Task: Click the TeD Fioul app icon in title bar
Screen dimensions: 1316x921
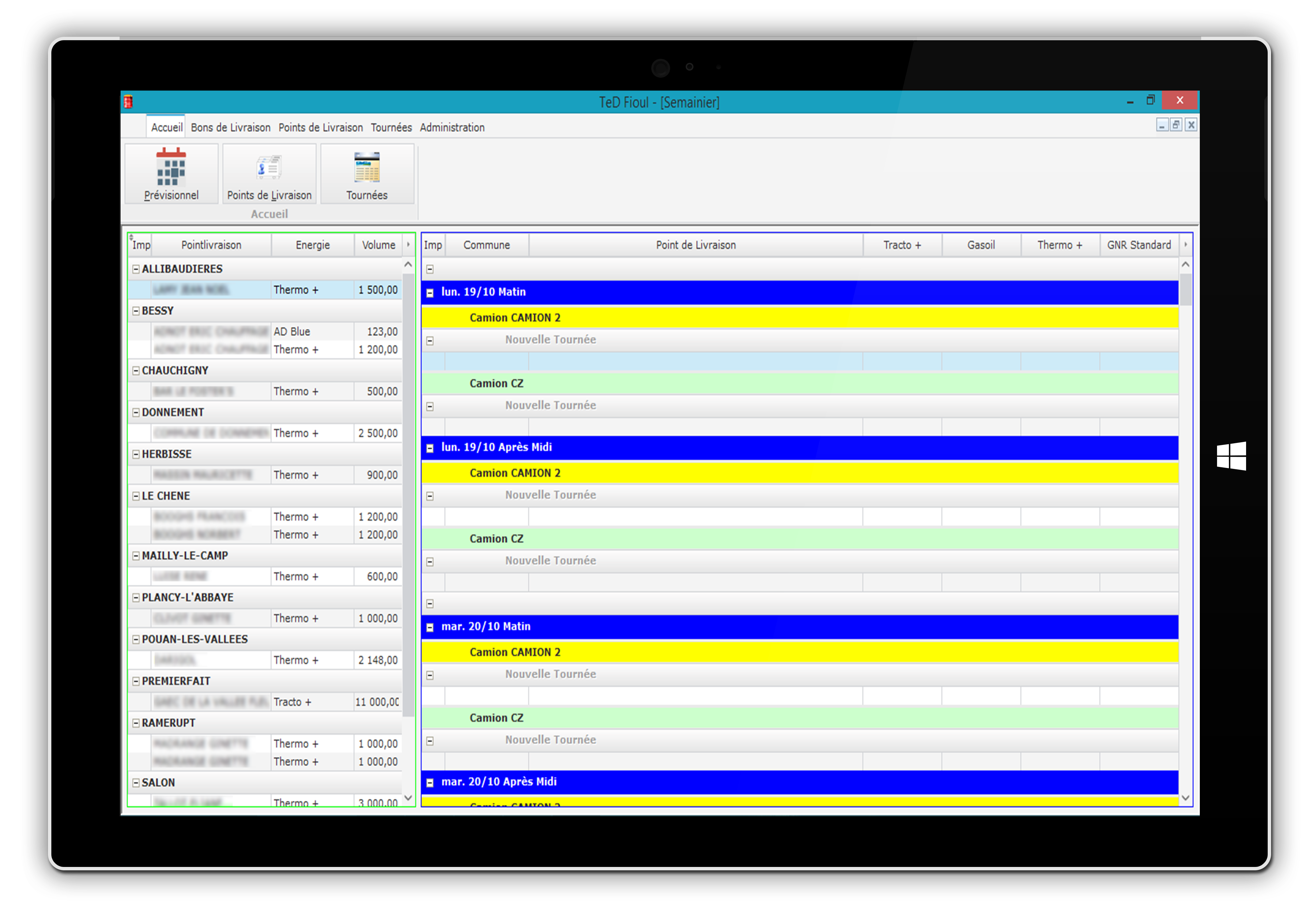Action: (x=128, y=102)
